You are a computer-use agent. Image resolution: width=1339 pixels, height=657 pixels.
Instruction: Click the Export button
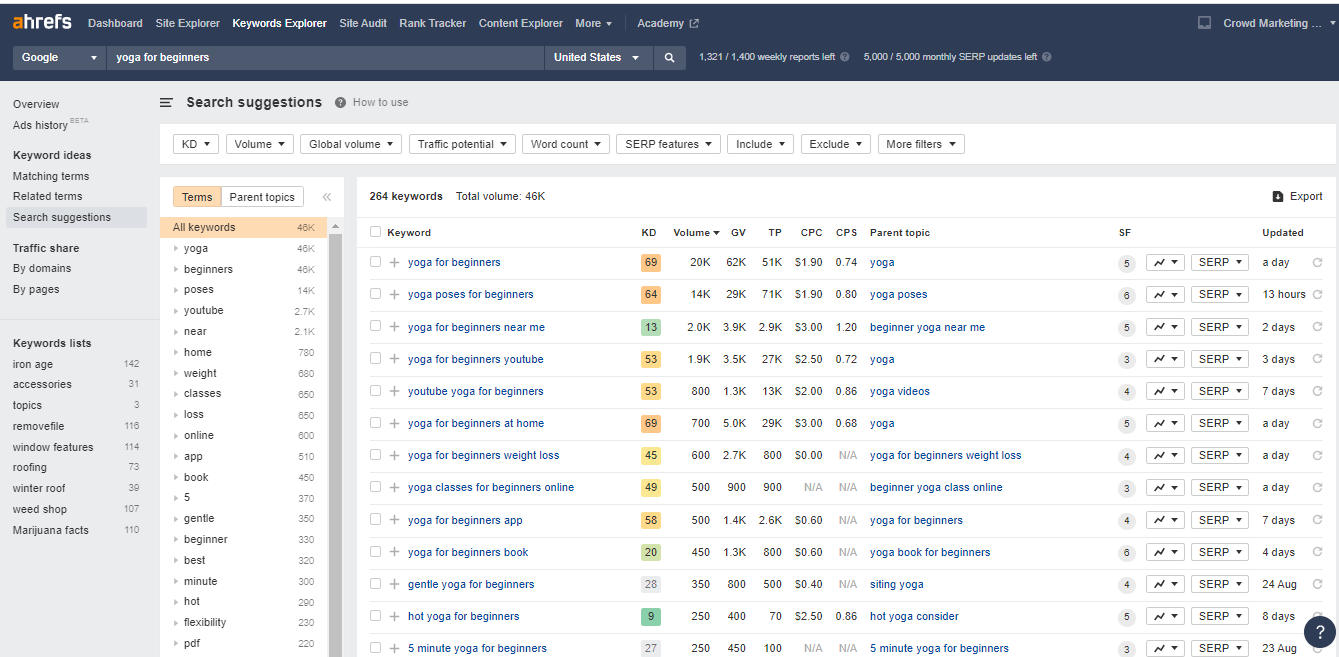1296,196
